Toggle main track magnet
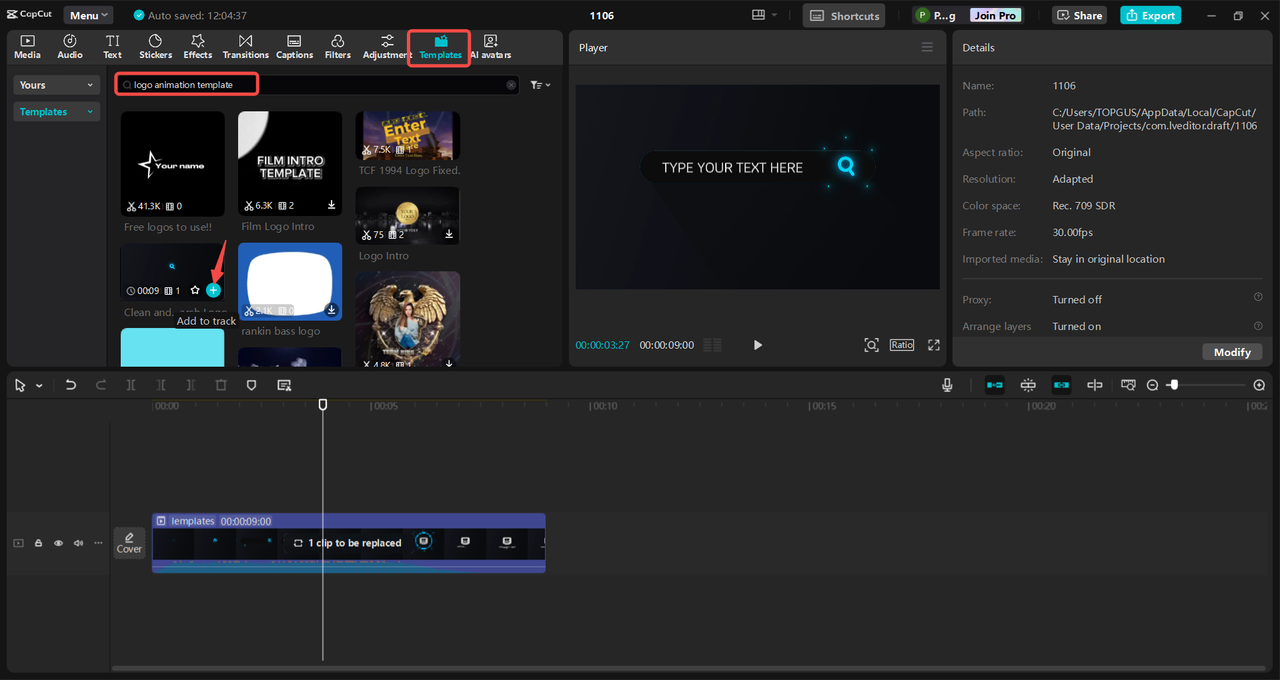 tap(995, 385)
